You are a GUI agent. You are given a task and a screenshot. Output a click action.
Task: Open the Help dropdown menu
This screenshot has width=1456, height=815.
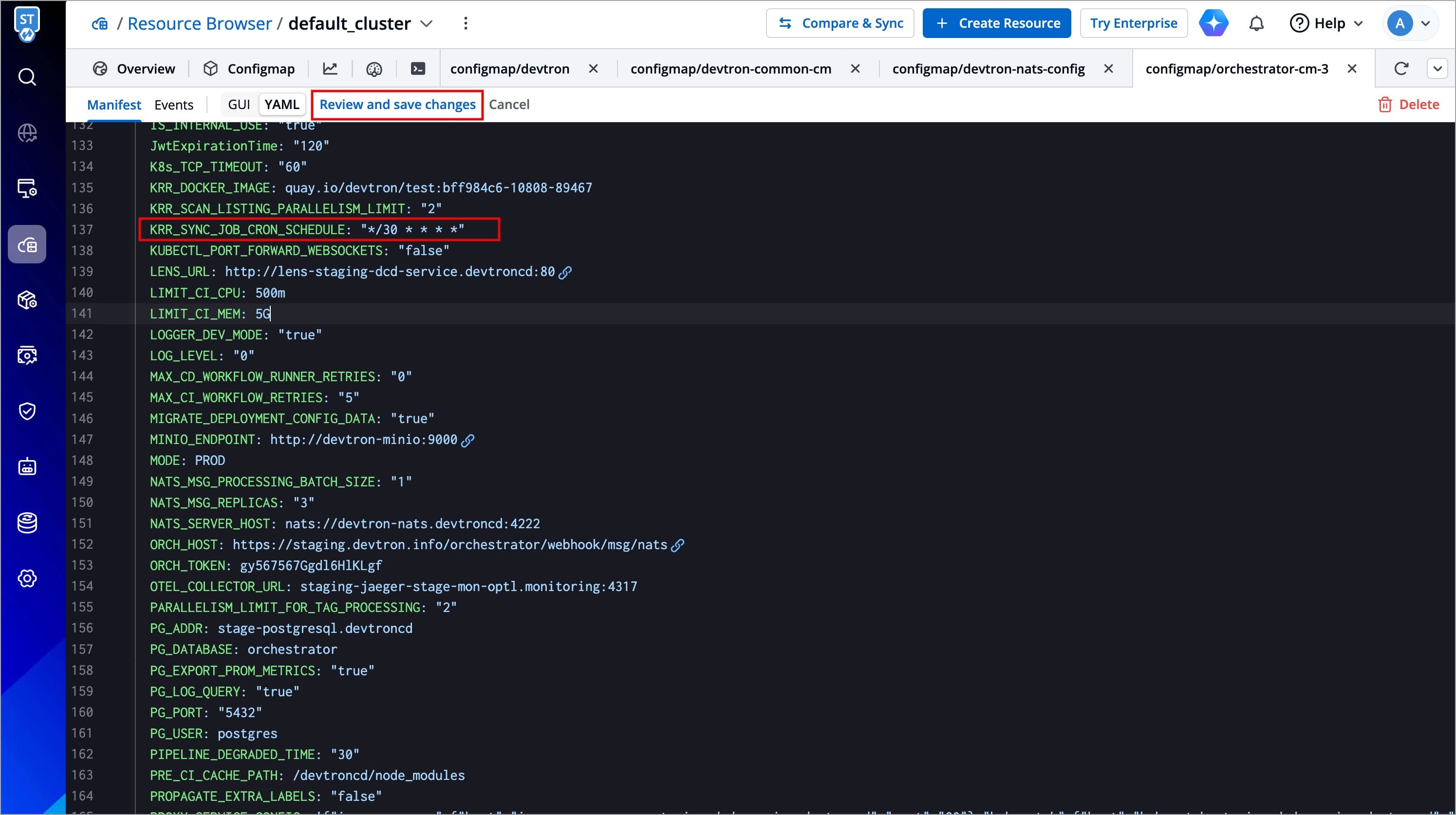click(1326, 24)
